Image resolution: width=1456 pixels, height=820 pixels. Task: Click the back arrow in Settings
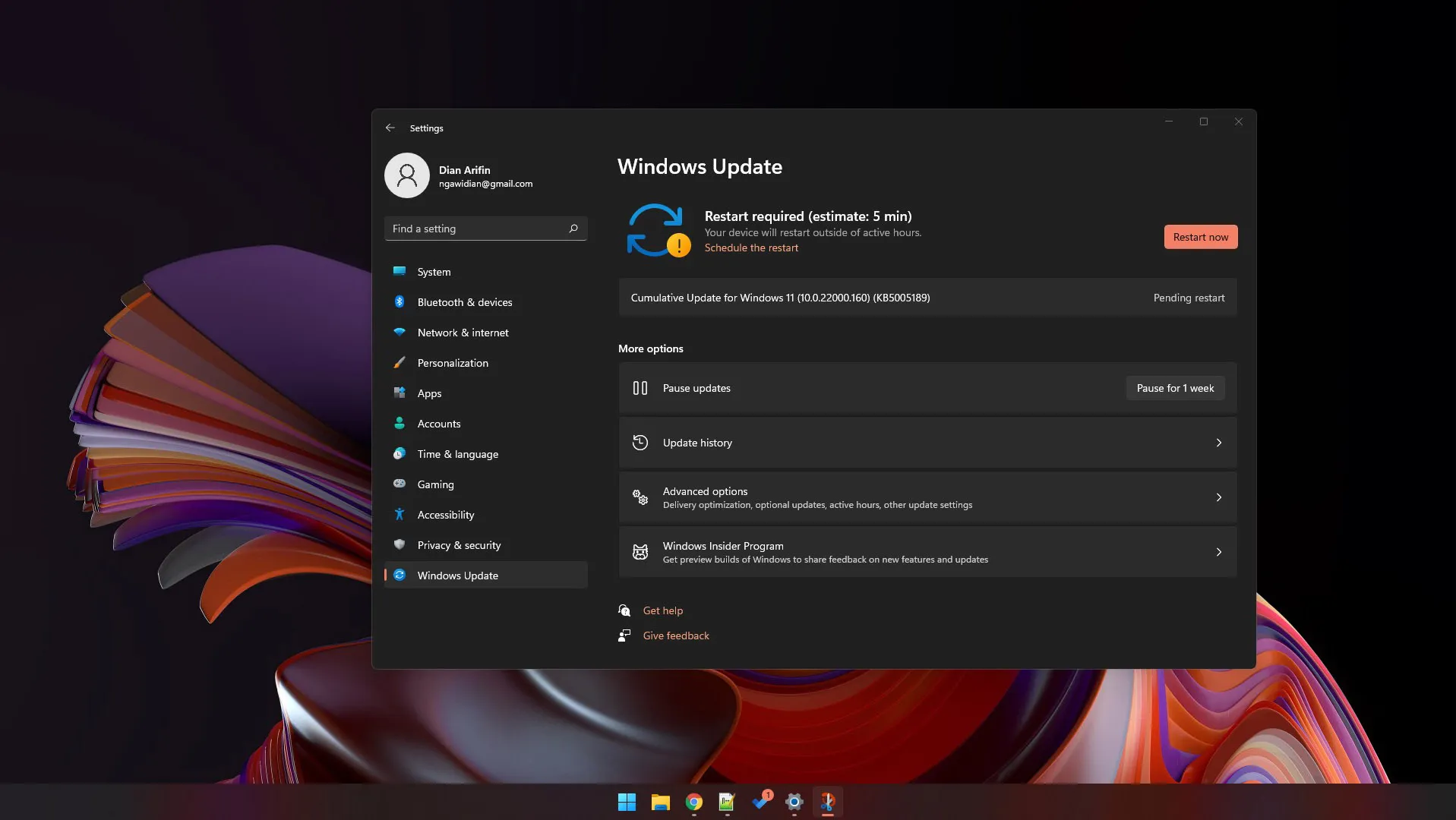click(x=390, y=128)
